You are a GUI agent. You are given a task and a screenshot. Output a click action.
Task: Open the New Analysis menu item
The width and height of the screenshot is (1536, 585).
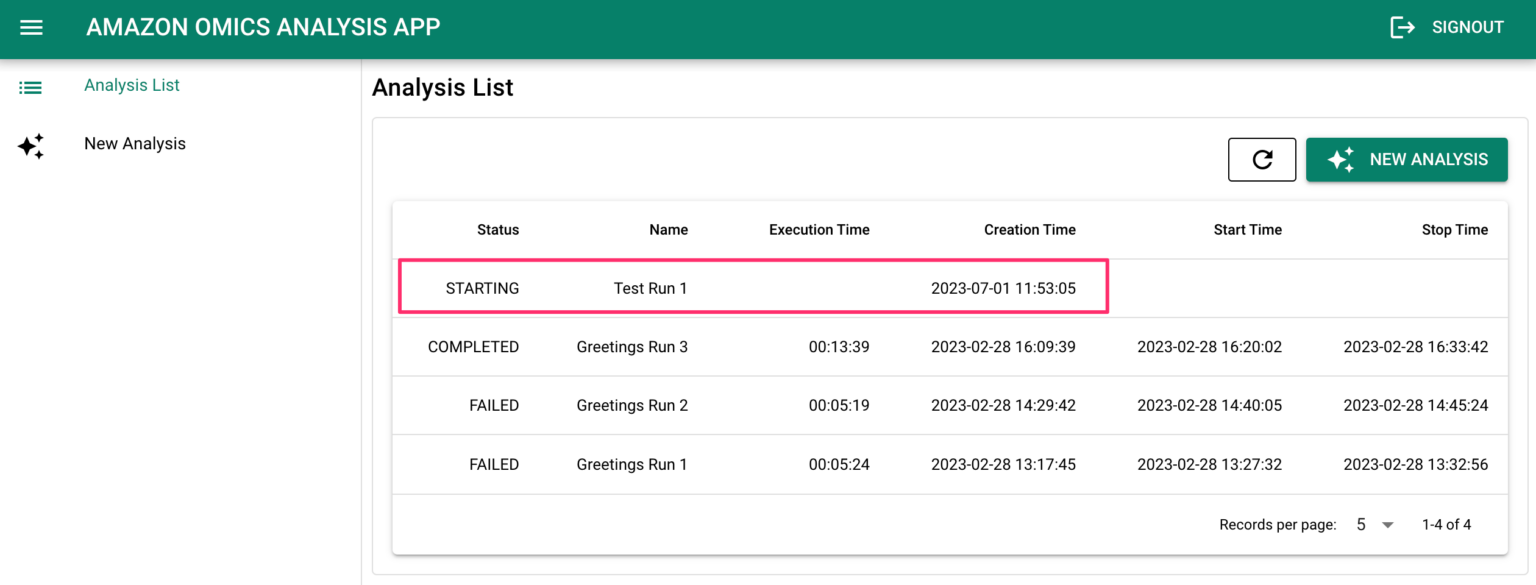coord(134,143)
